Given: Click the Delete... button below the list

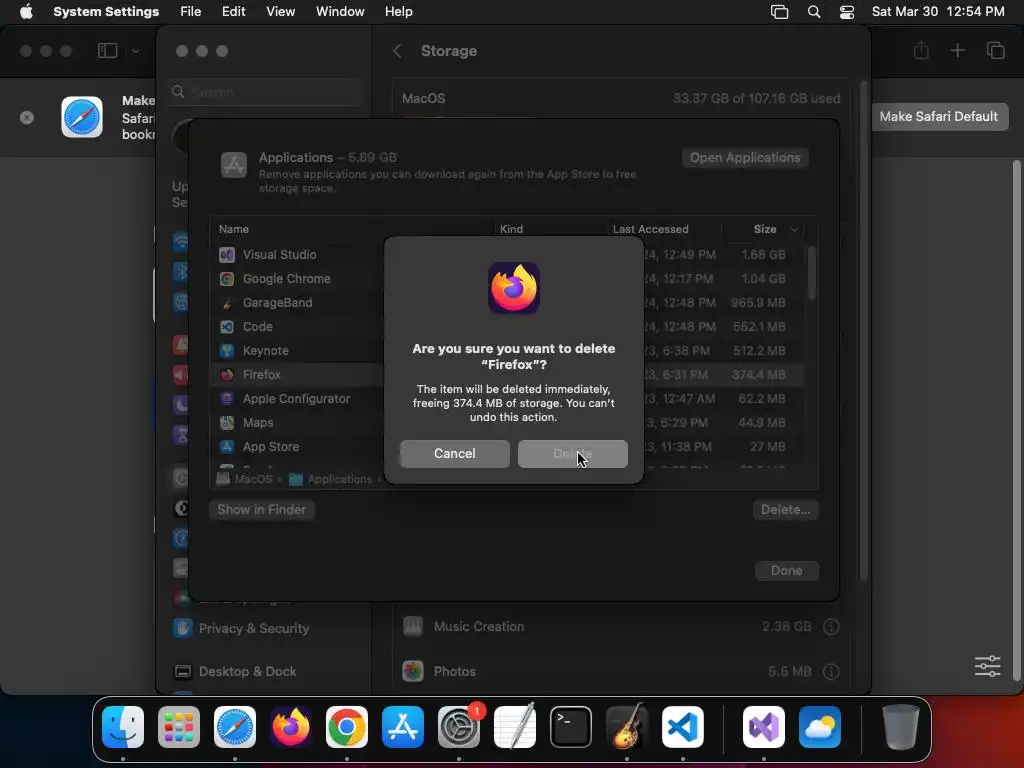Looking at the screenshot, I should click(x=785, y=509).
